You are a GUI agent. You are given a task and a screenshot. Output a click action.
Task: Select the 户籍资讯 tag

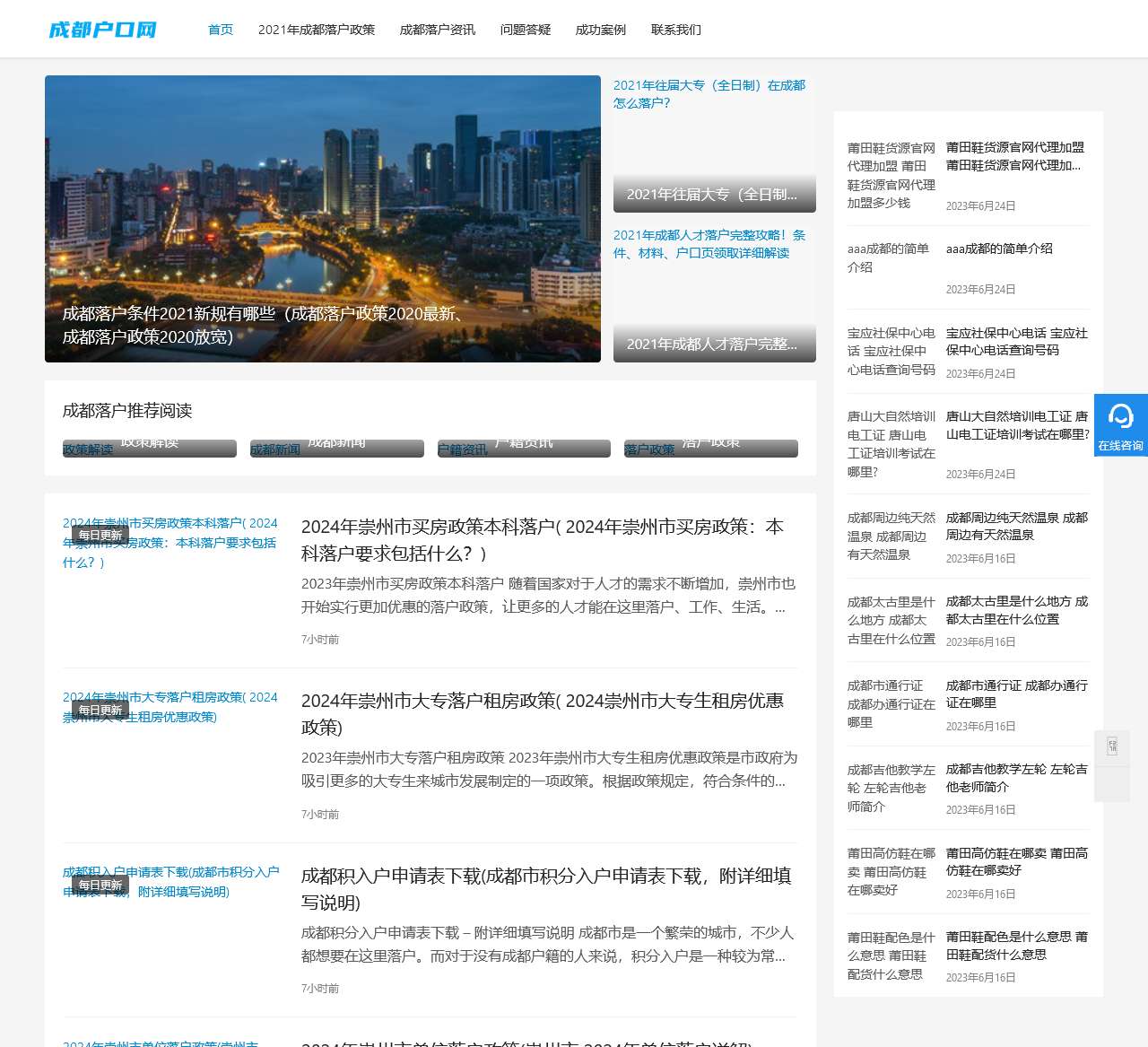[463, 448]
